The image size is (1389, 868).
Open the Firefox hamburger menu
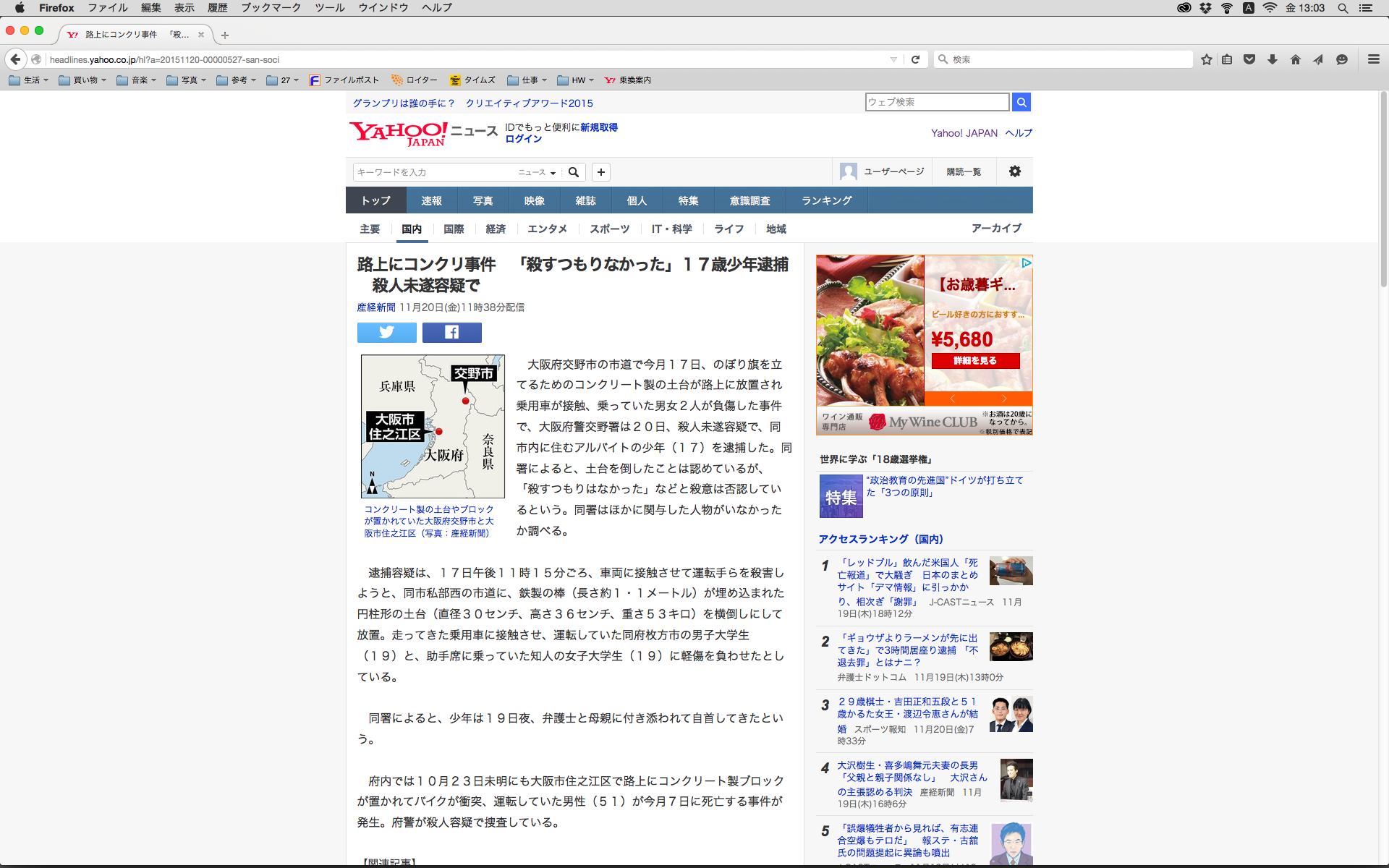click(1373, 59)
